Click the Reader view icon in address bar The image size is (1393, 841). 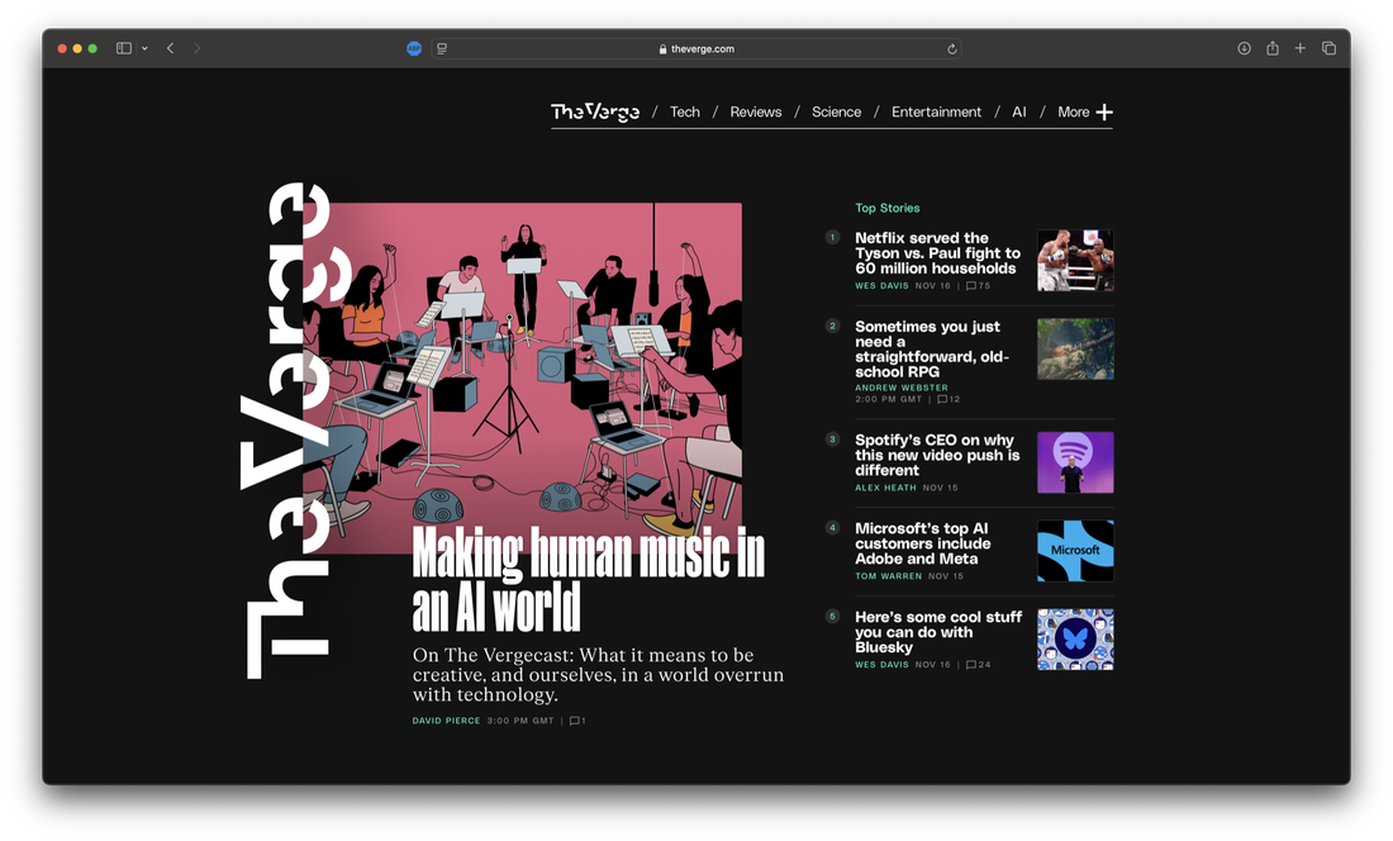point(442,48)
